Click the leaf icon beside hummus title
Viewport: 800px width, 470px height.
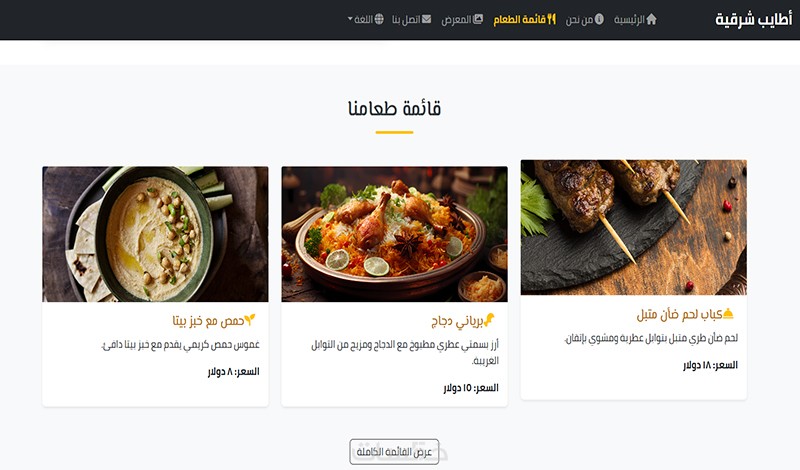249,320
